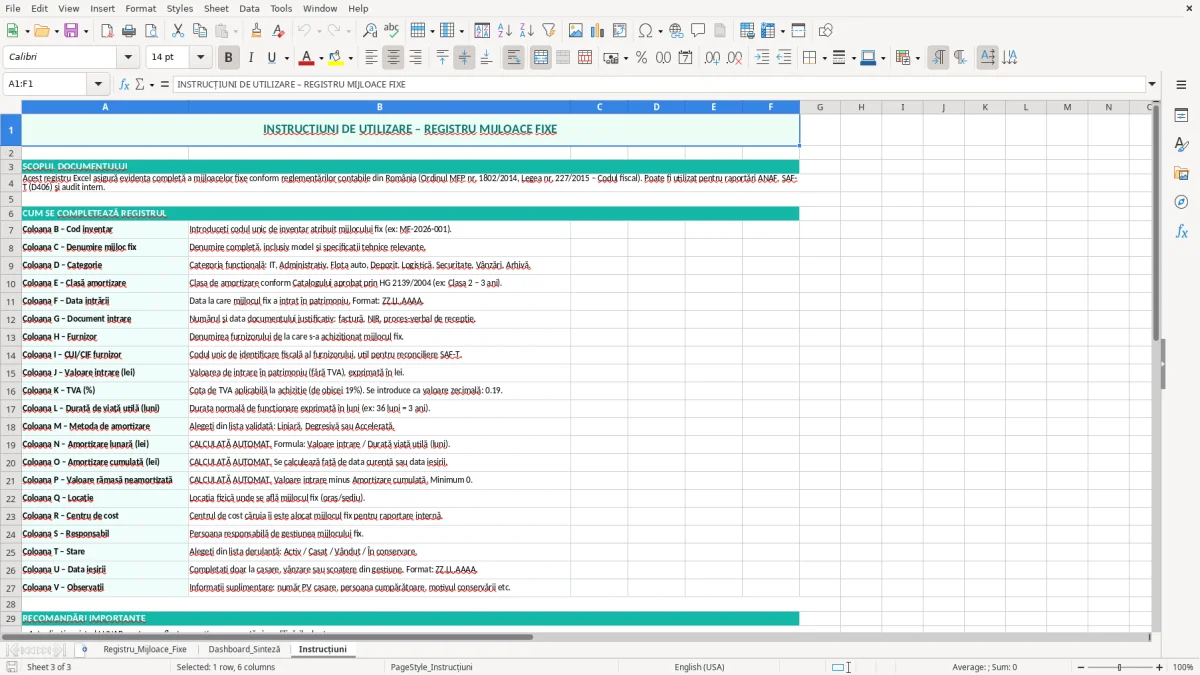Expand the Name Box dropdown

98,84
